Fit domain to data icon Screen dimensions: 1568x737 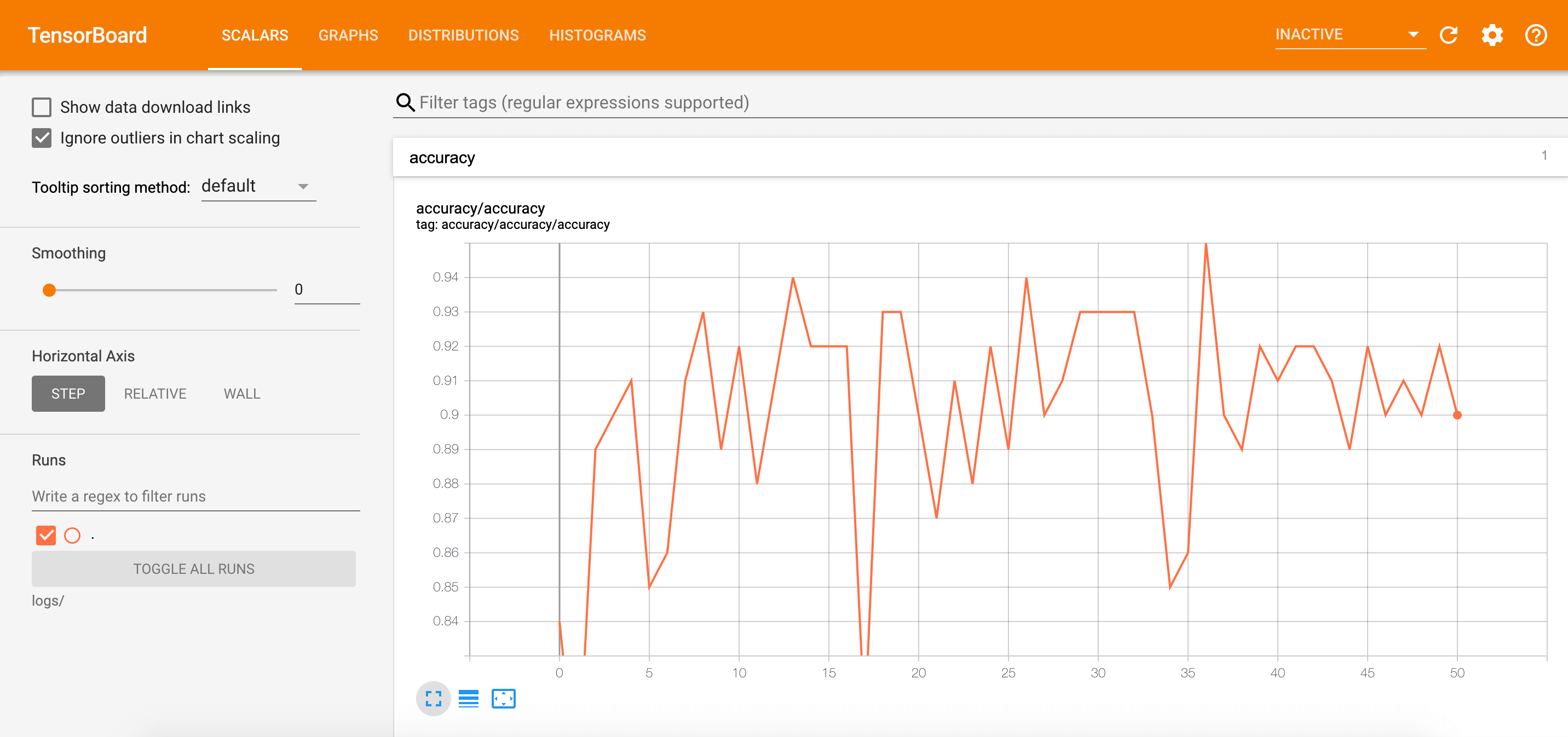pyautogui.click(x=503, y=699)
